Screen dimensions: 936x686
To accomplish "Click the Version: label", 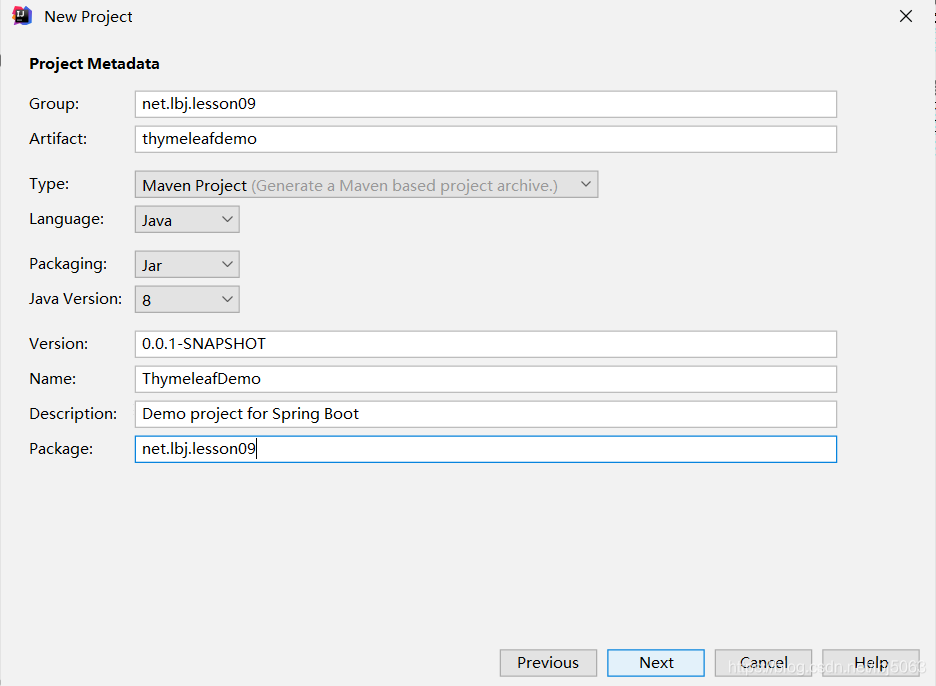I will (x=58, y=344).
